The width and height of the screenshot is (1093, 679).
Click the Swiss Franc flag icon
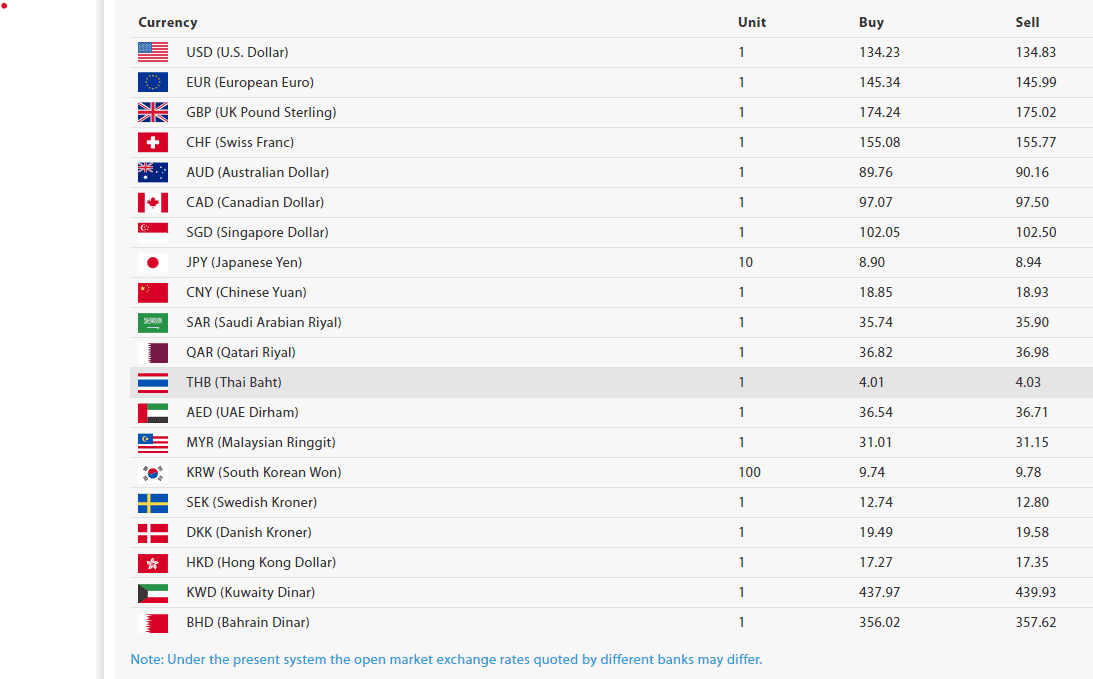point(153,142)
